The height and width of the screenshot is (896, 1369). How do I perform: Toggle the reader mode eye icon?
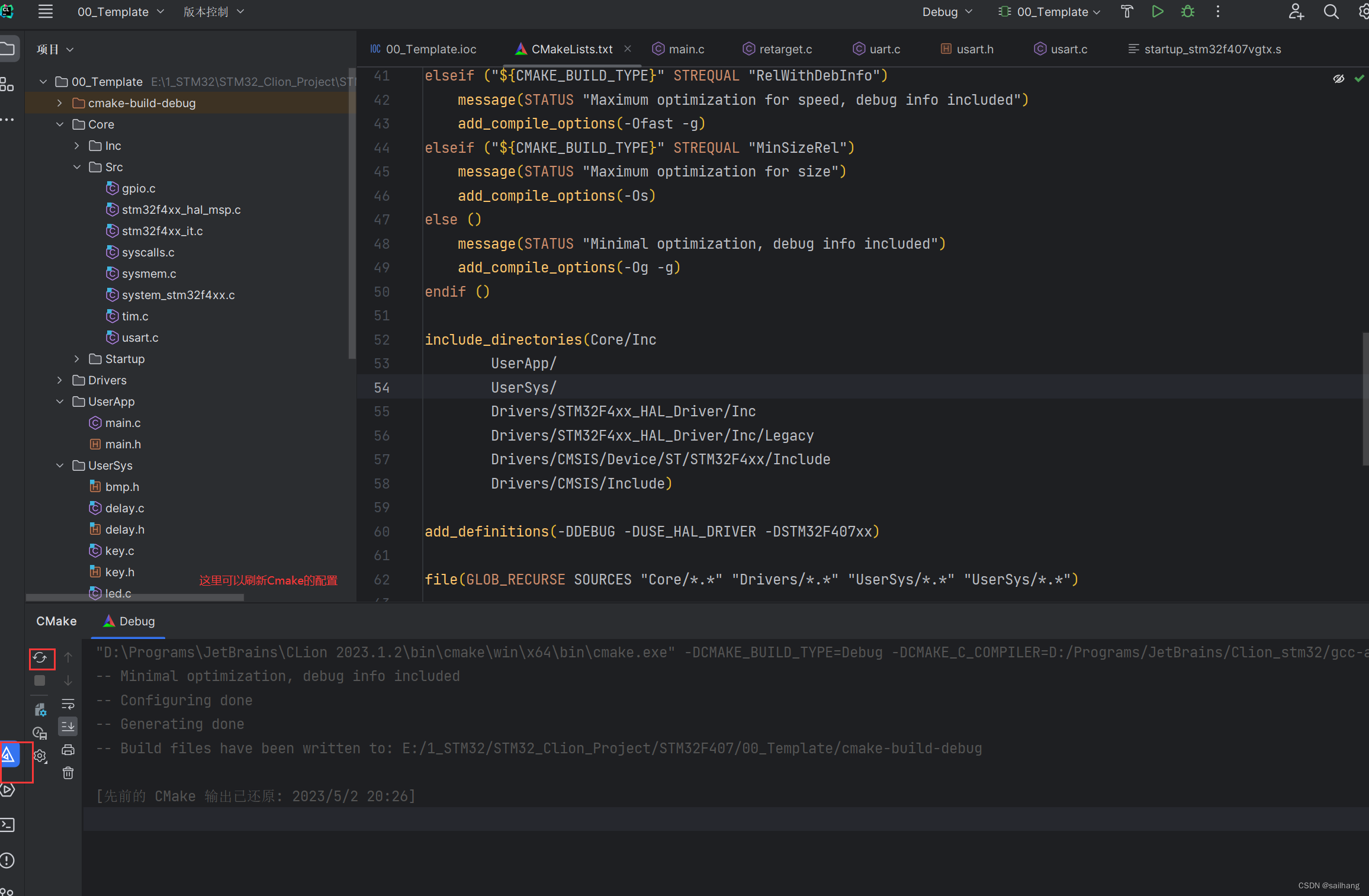pyautogui.click(x=1338, y=79)
